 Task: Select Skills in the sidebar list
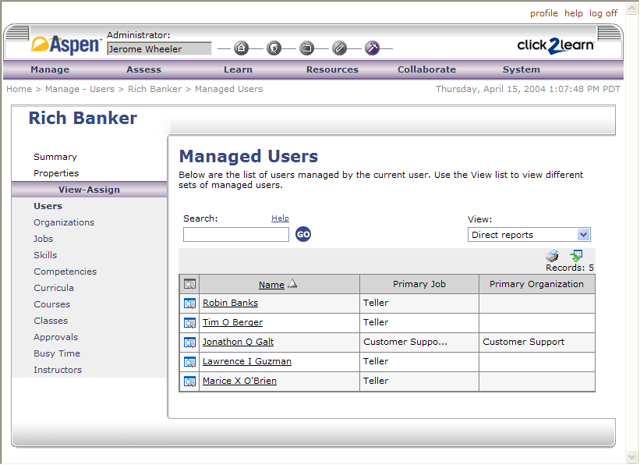coord(45,255)
